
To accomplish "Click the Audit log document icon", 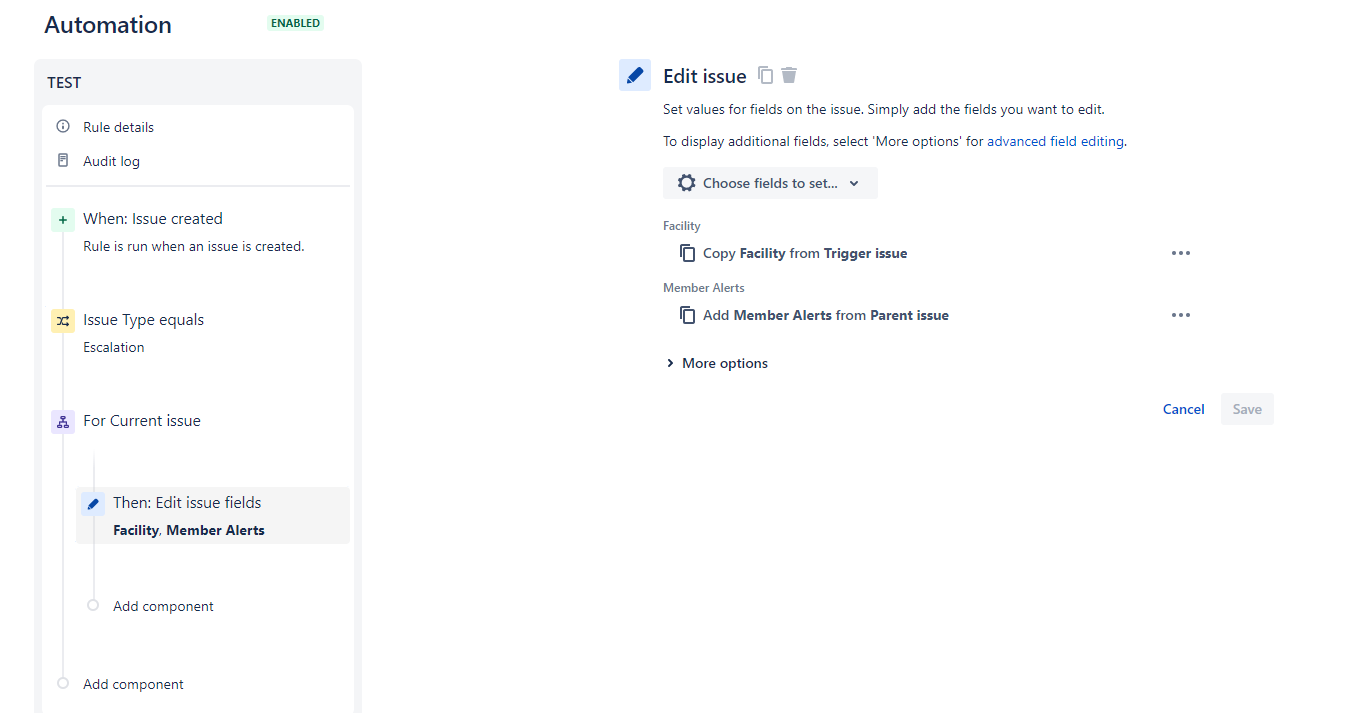I will tap(64, 161).
